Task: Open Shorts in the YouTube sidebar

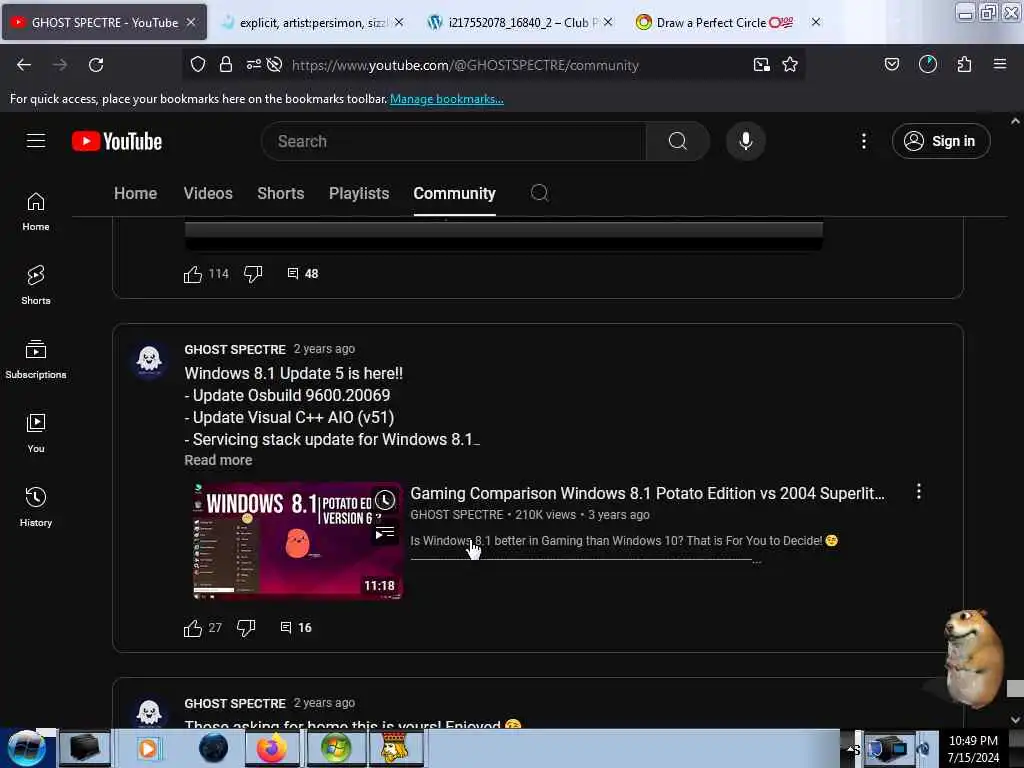Action: 36,285
